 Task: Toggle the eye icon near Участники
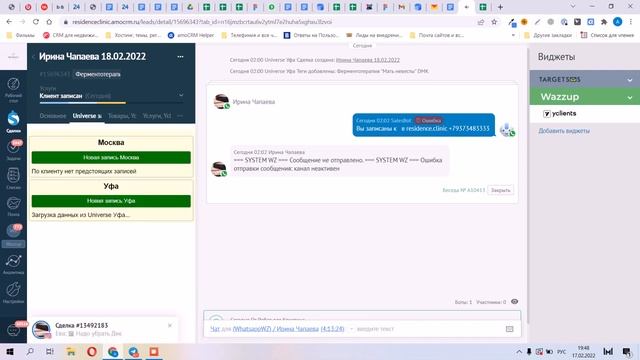click(x=514, y=302)
